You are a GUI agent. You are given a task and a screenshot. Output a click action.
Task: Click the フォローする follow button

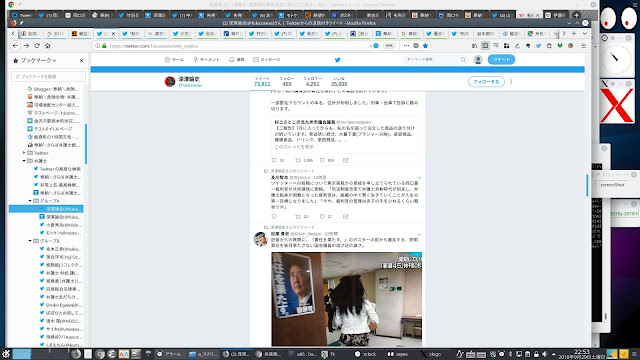pyautogui.click(x=486, y=82)
